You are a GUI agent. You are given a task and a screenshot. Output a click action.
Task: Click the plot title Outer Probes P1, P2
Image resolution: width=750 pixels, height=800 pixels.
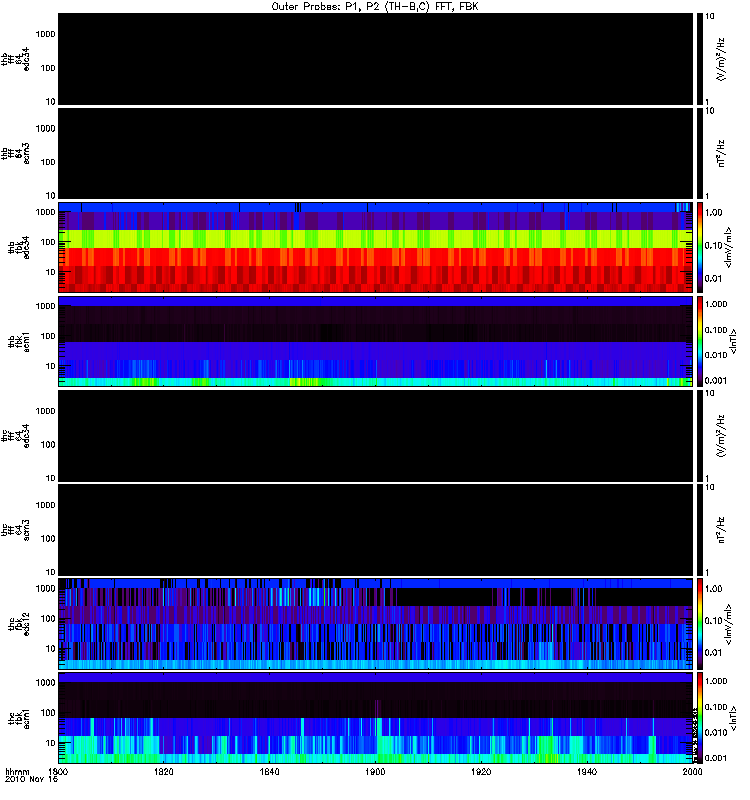pyautogui.click(x=375, y=7)
